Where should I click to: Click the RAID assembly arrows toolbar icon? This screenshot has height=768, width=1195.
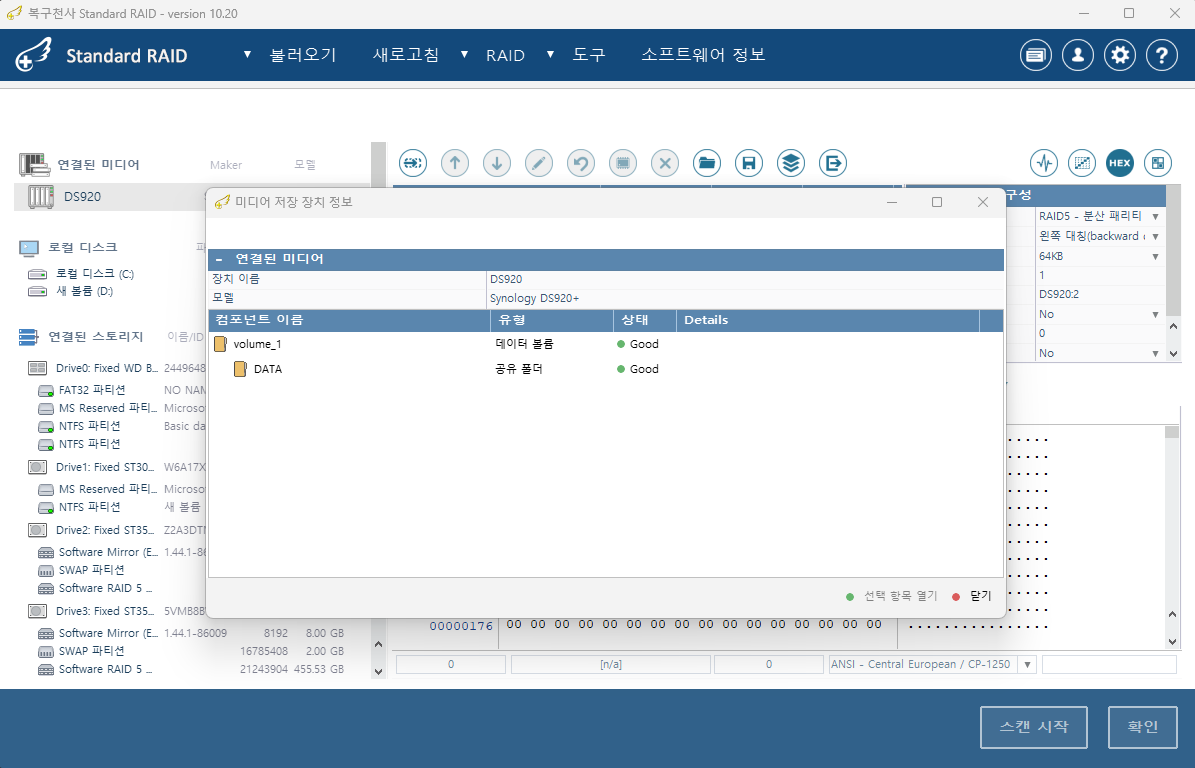[413, 163]
